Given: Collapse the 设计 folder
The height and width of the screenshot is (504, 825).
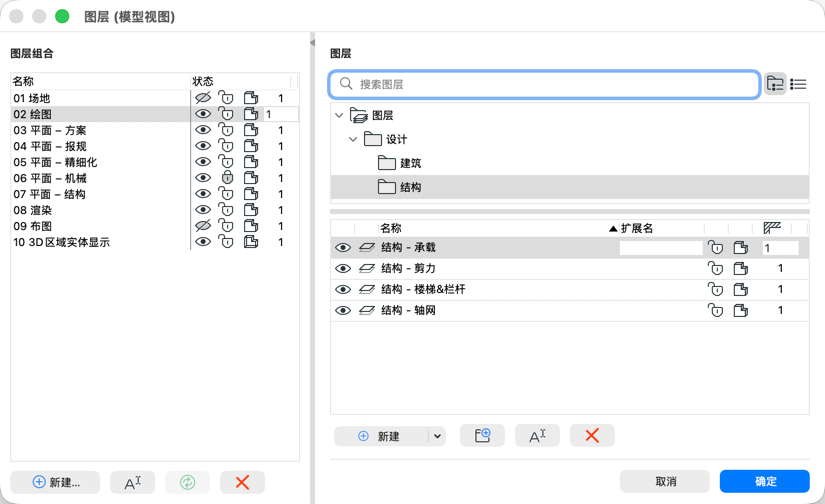Looking at the screenshot, I should [x=353, y=139].
